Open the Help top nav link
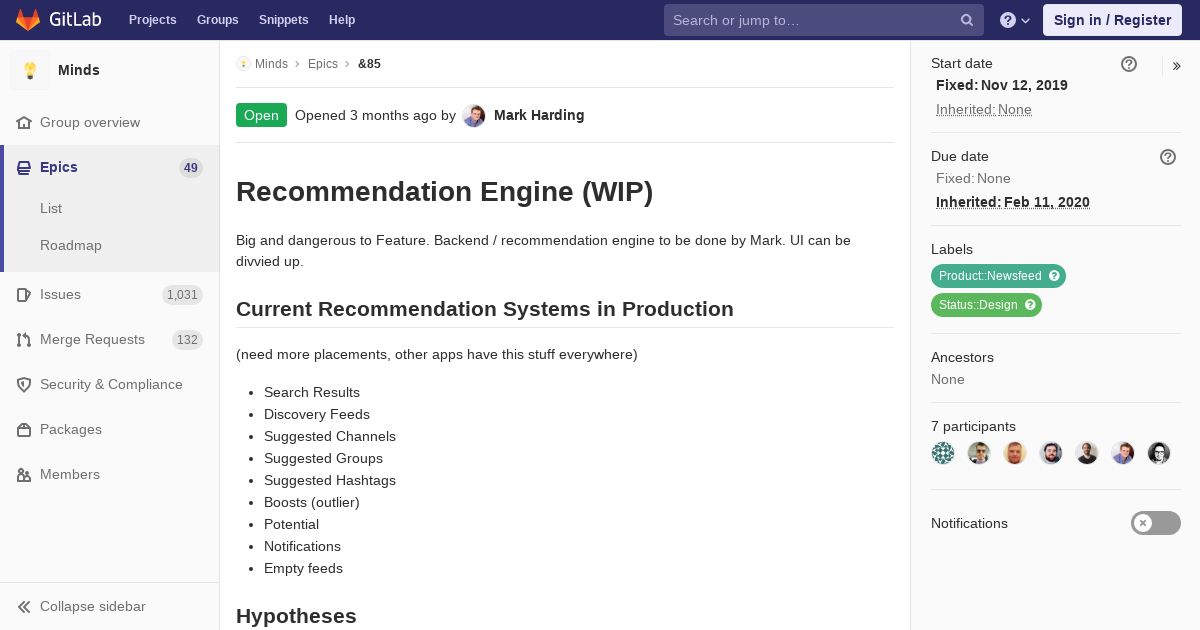 point(342,20)
